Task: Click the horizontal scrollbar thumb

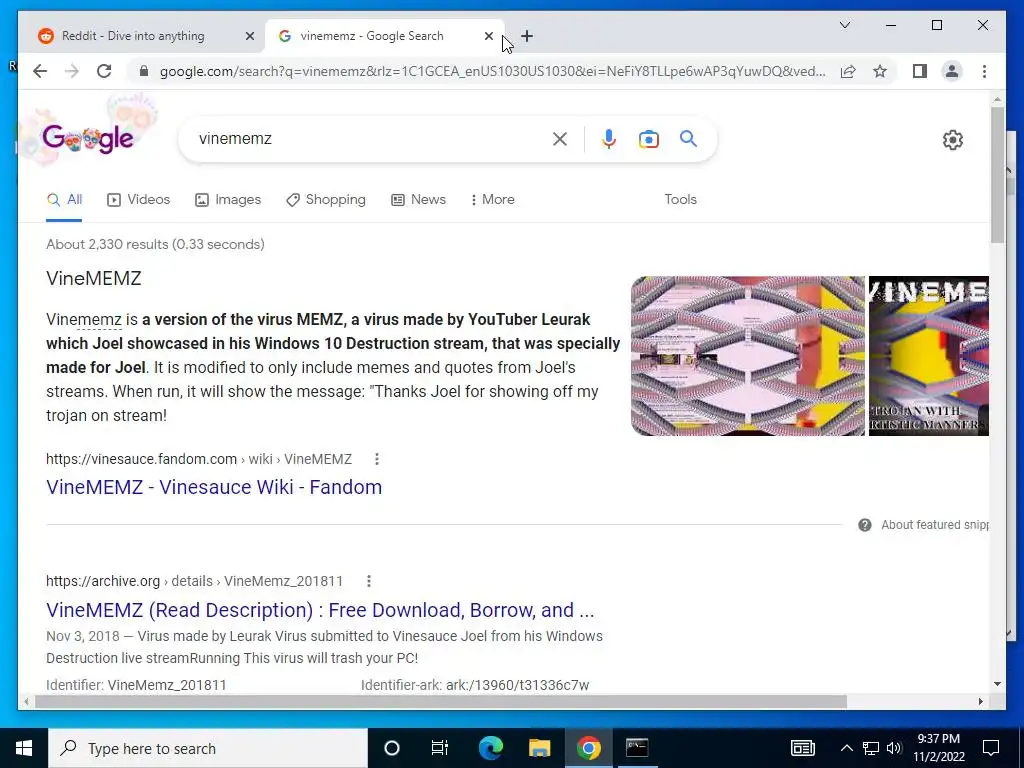Action: [x=441, y=701]
